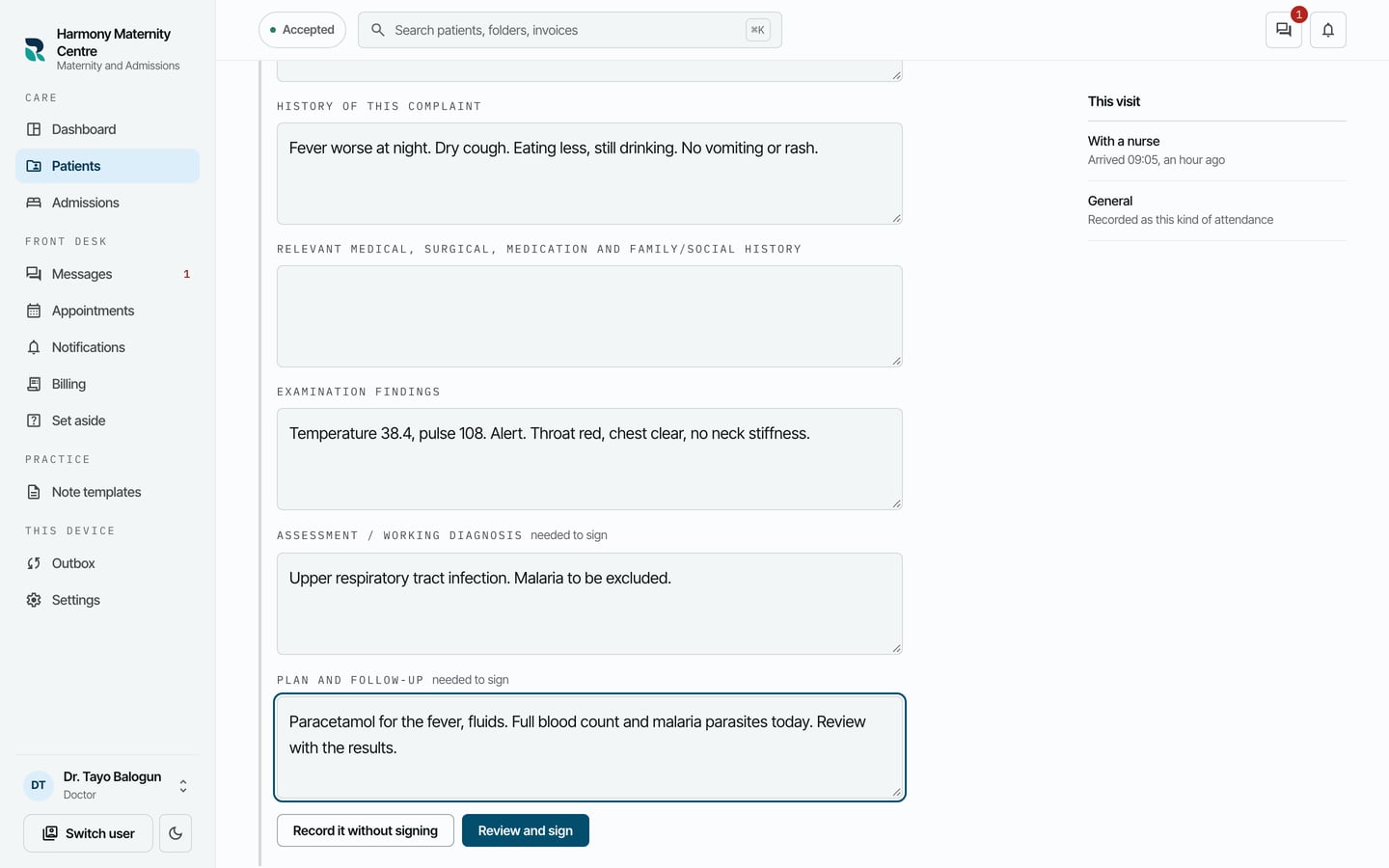The image size is (1389, 868).
Task: Toggle dark mode with the moon icon
Action: tap(176, 833)
